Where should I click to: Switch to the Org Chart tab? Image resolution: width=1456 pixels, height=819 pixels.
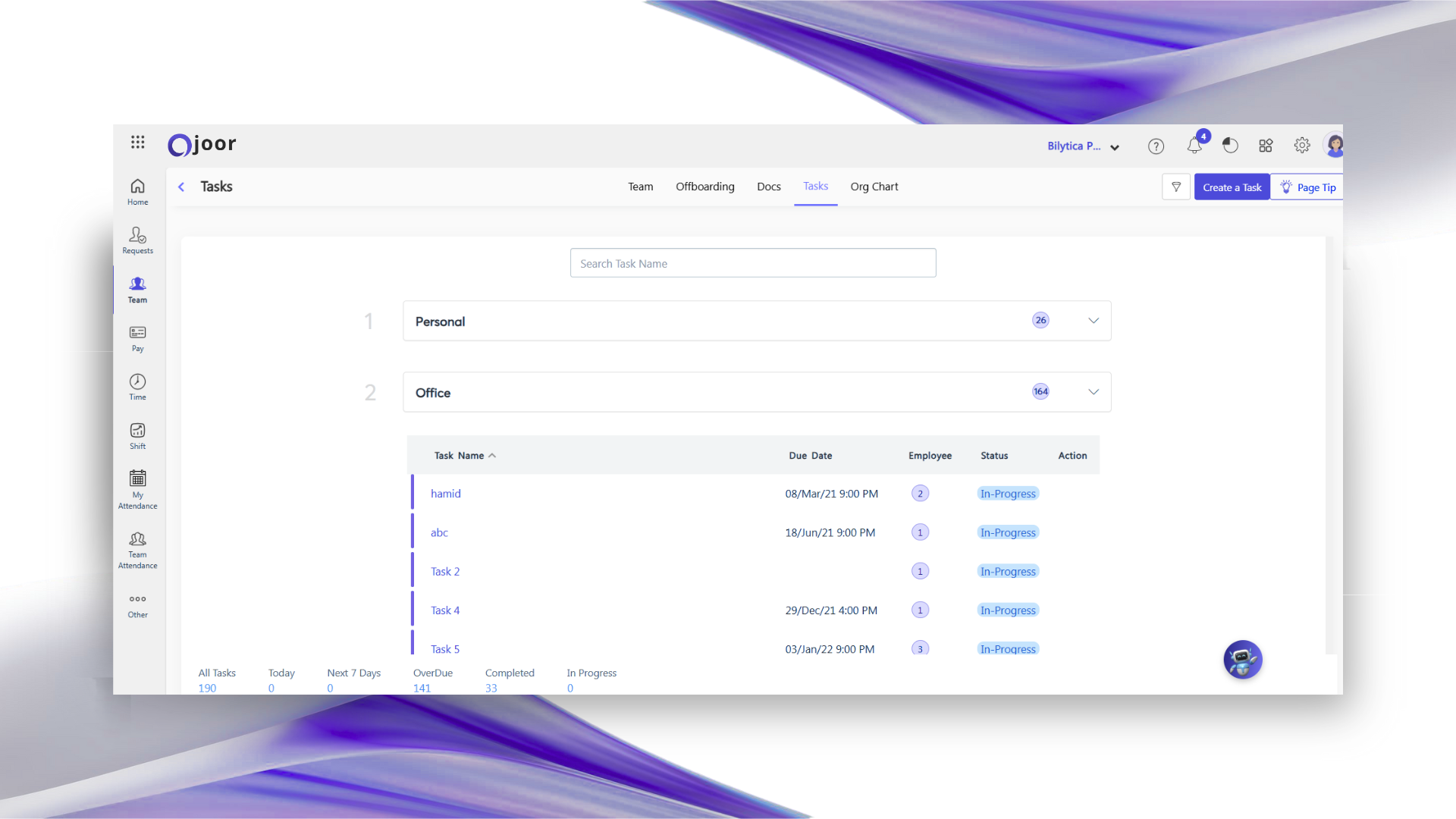(x=874, y=187)
